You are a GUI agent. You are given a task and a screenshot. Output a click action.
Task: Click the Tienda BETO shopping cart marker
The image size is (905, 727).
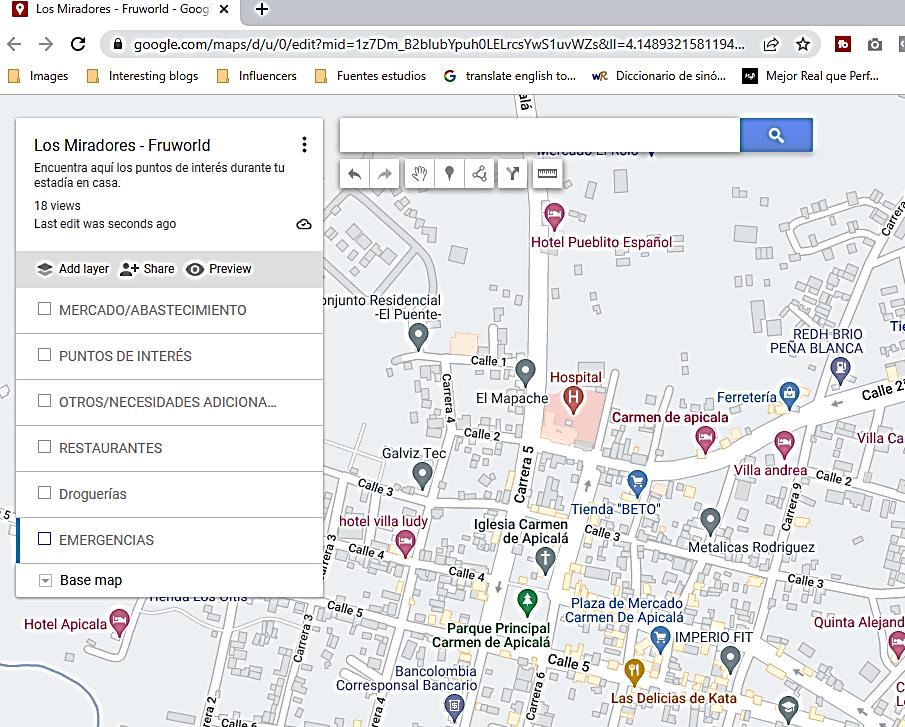click(x=637, y=484)
